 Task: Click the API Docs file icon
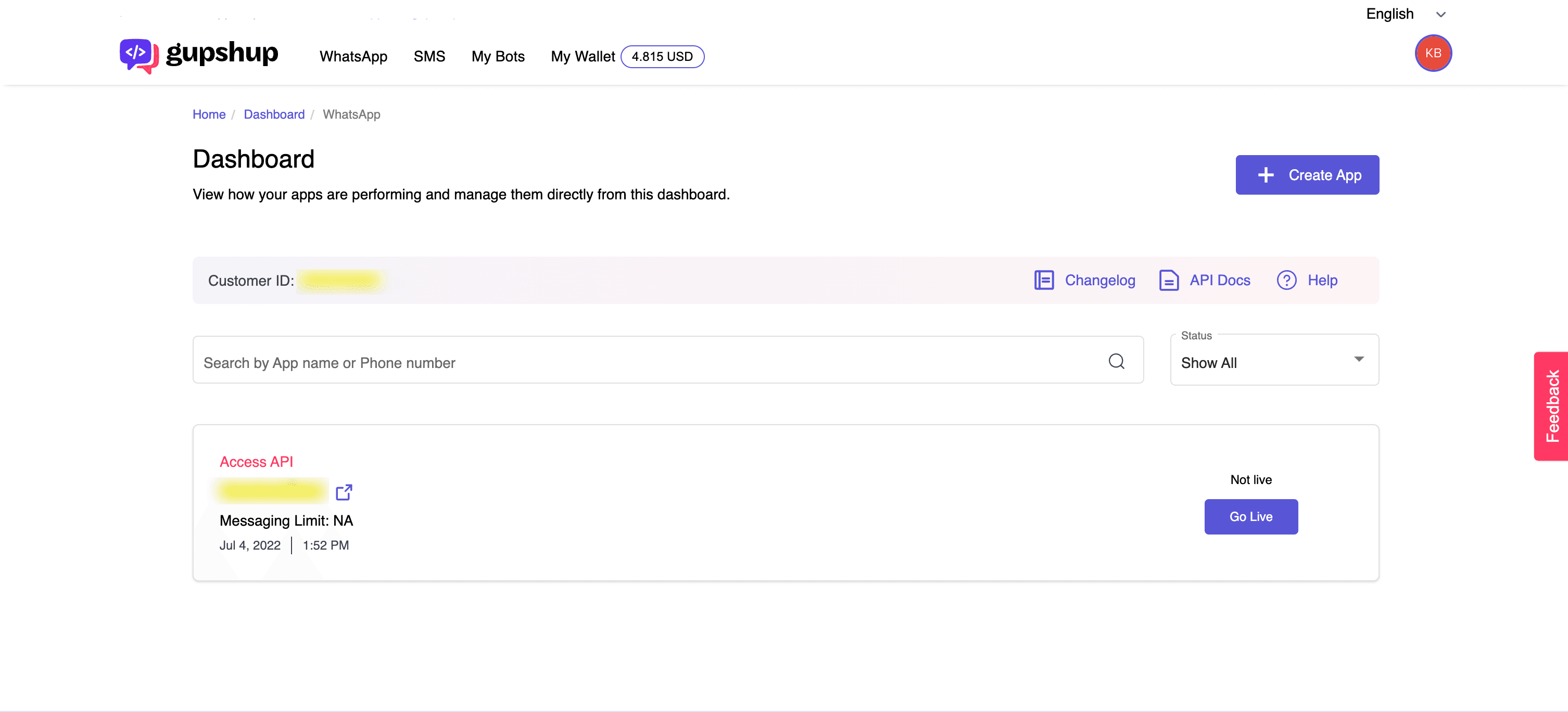[x=1168, y=280]
